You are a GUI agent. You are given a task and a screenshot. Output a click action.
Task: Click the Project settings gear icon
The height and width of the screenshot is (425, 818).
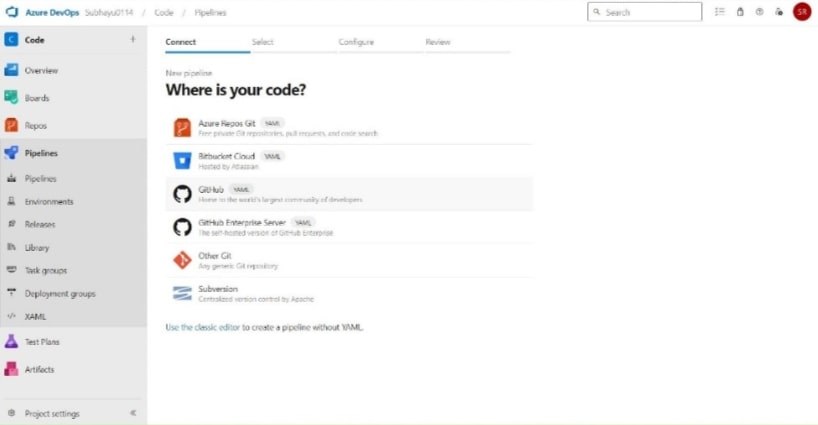click(11, 413)
